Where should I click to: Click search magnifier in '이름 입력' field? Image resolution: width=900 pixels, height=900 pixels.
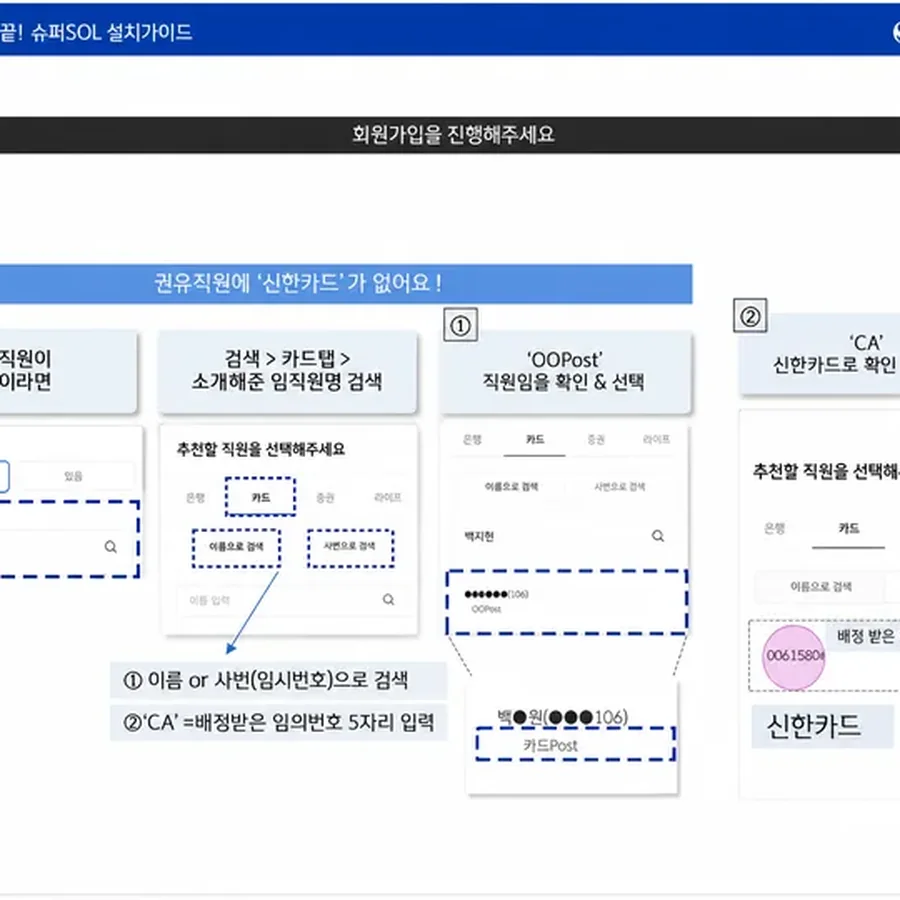pyautogui.click(x=389, y=599)
